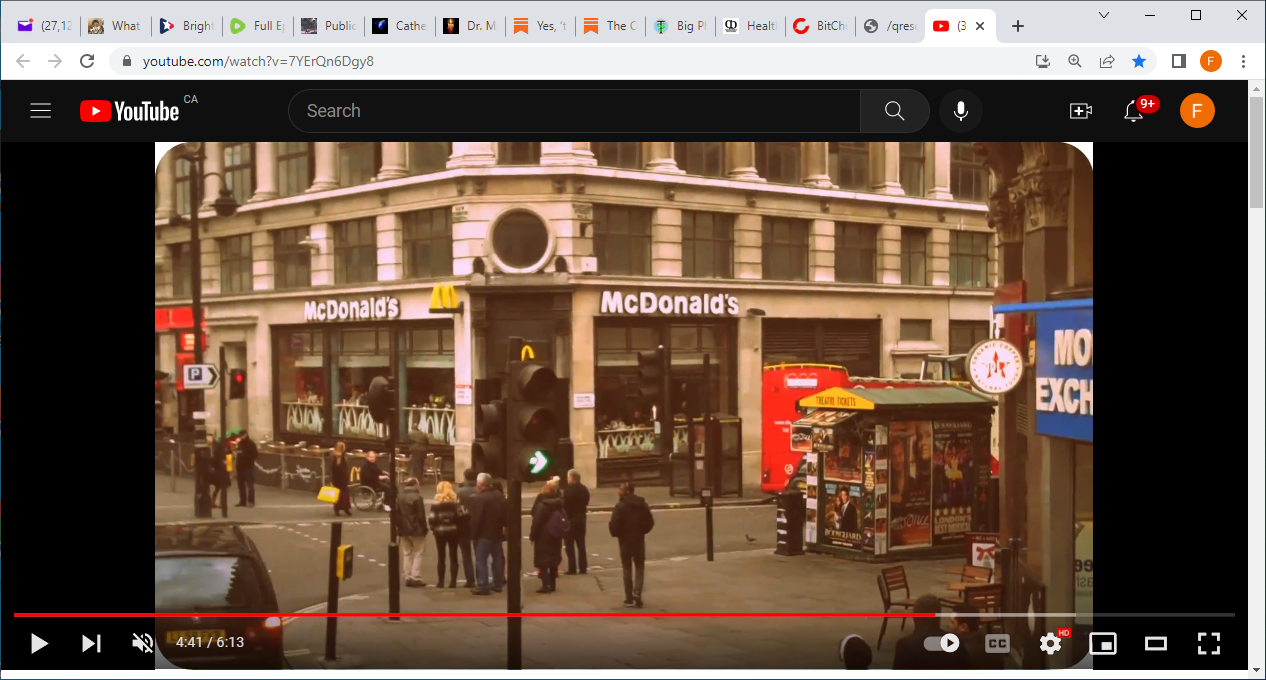Switch to the "/qresc" tab
Image resolution: width=1266 pixels, height=680 pixels.
pyautogui.click(x=892, y=26)
